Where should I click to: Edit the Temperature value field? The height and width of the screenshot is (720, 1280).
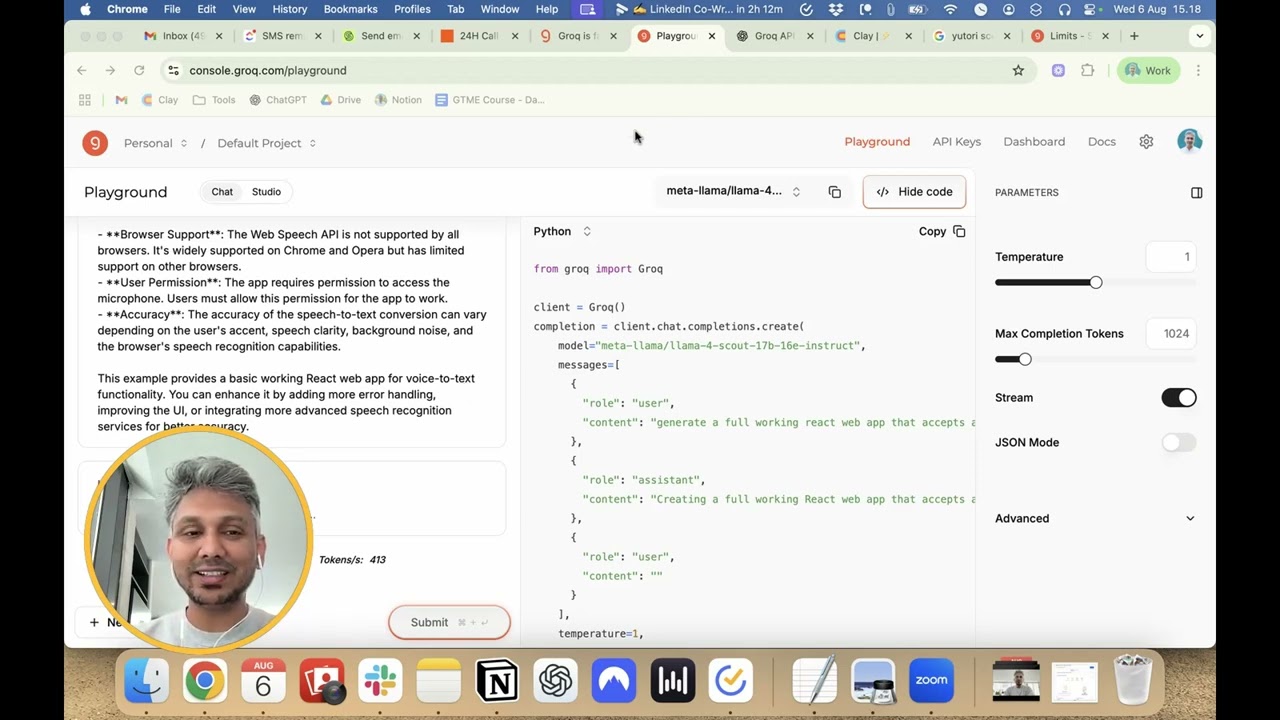(1170, 257)
